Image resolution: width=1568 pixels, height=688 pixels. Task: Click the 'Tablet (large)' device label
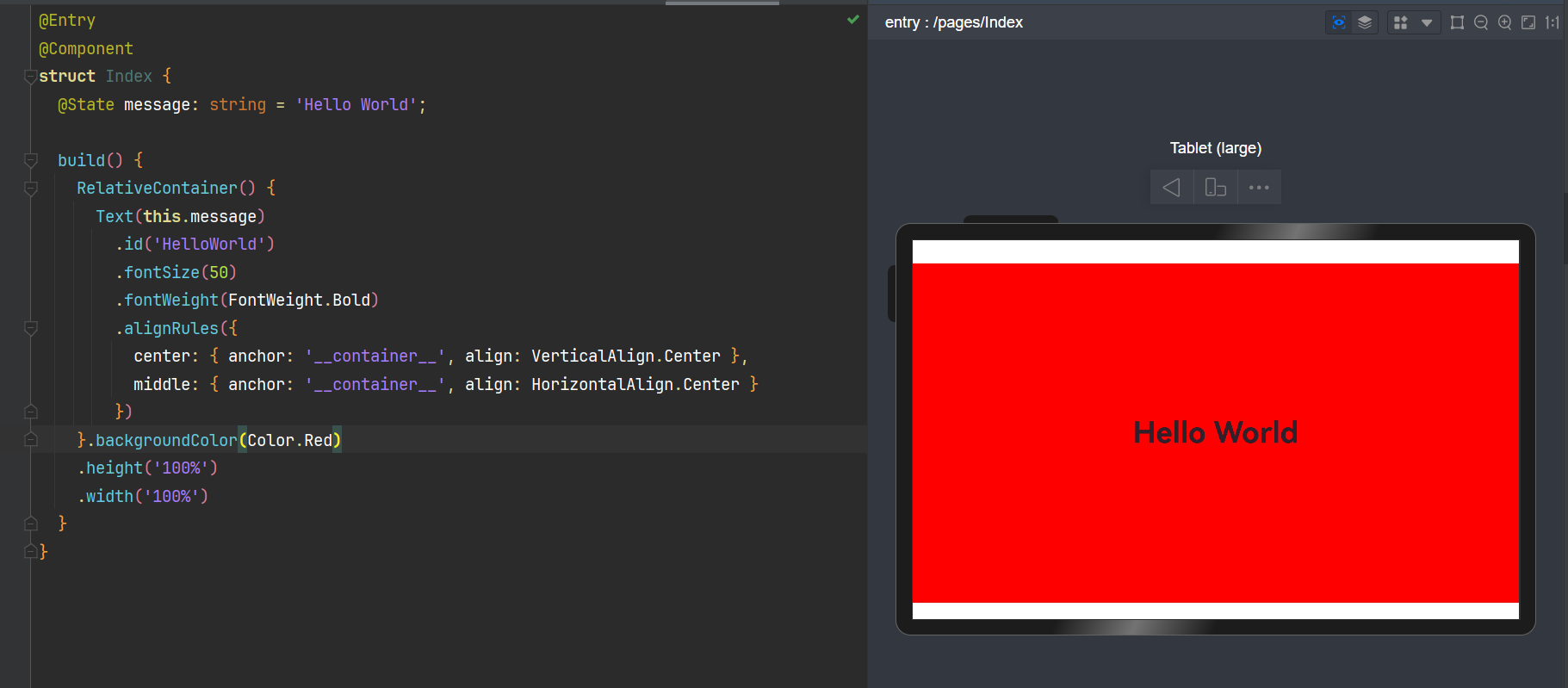[x=1215, y=148]
